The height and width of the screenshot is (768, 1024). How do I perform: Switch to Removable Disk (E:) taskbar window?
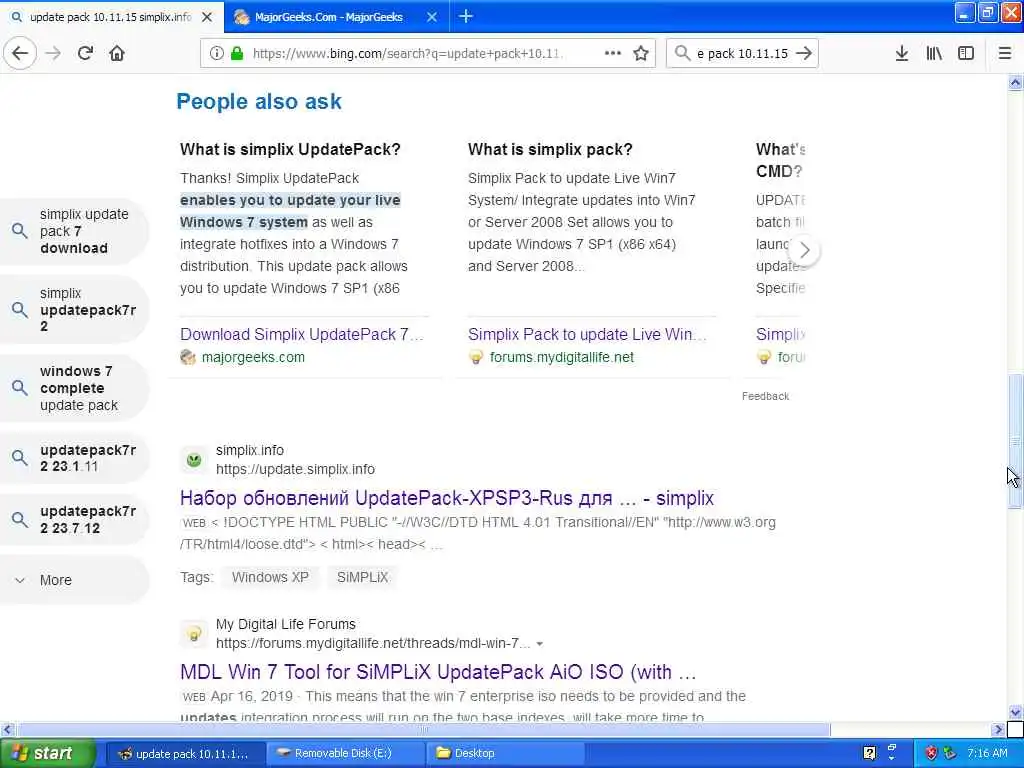[343, 753]
